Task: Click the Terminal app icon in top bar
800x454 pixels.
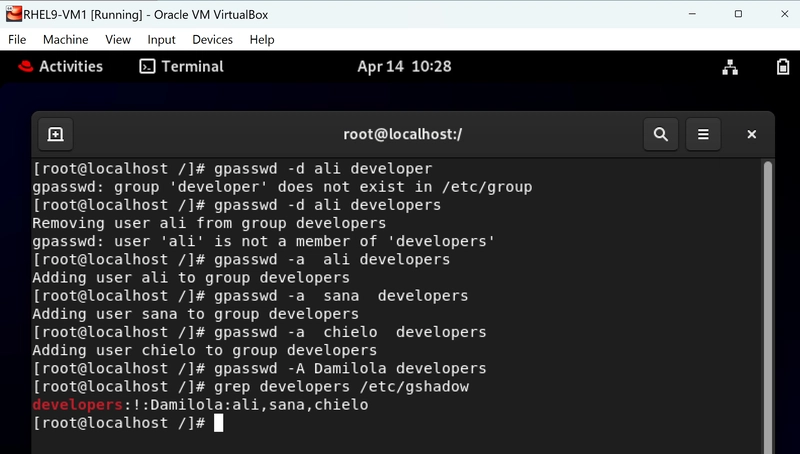Action: point(147,66)
